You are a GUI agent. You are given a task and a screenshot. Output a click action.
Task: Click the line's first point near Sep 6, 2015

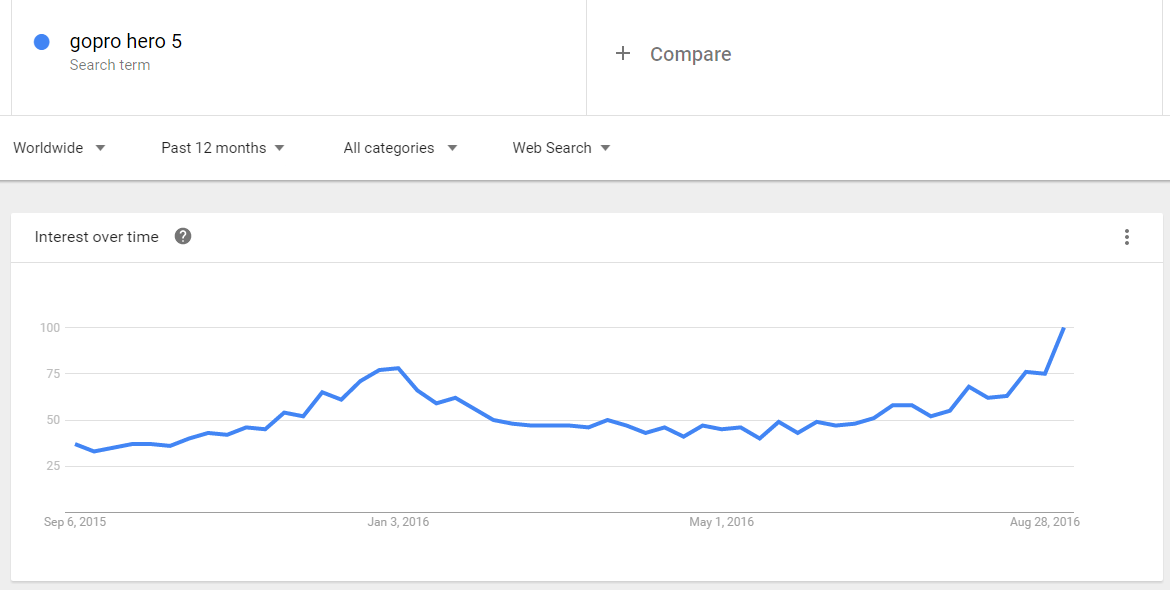pos(76,444)
